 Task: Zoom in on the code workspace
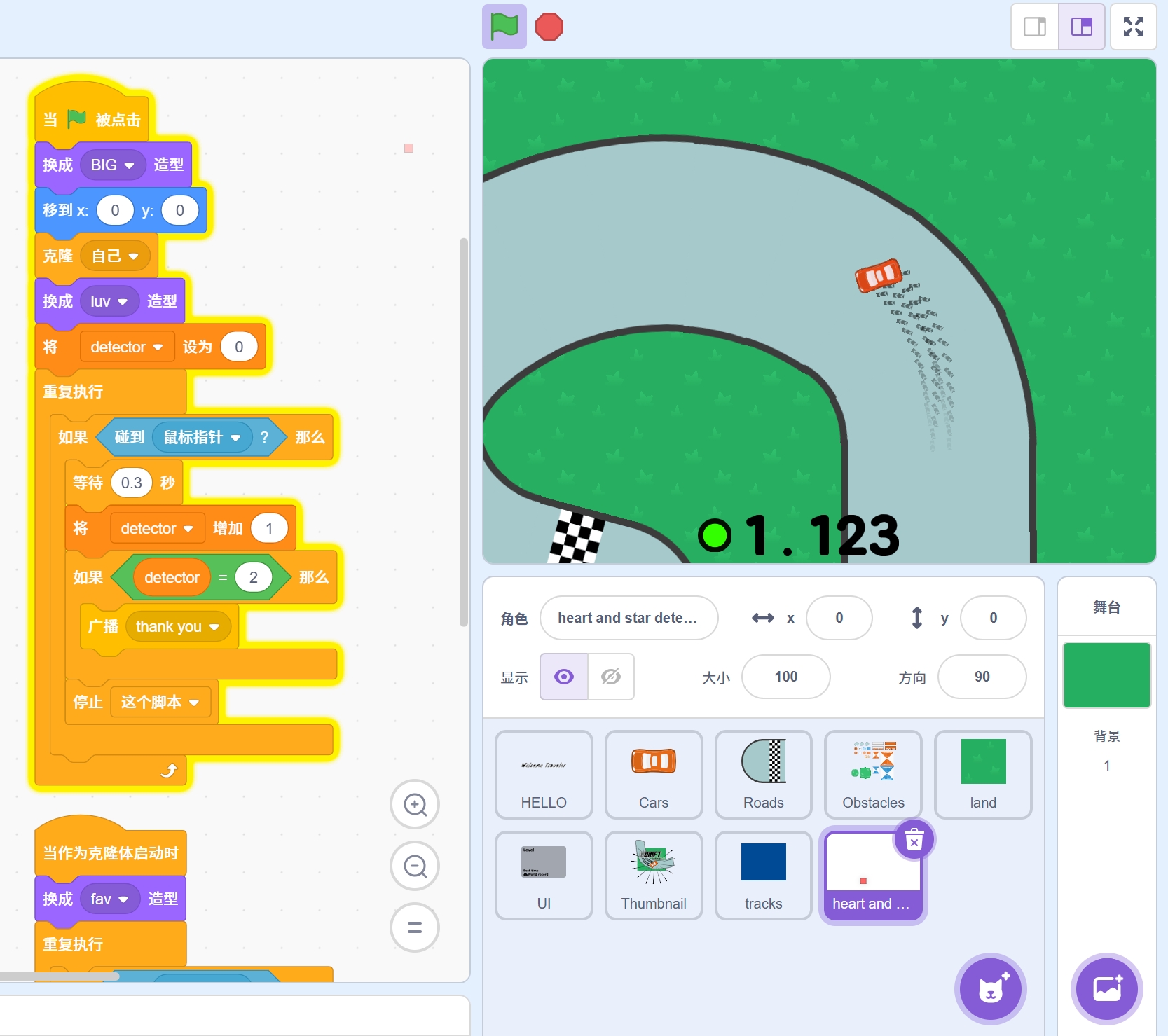point(415,805)
